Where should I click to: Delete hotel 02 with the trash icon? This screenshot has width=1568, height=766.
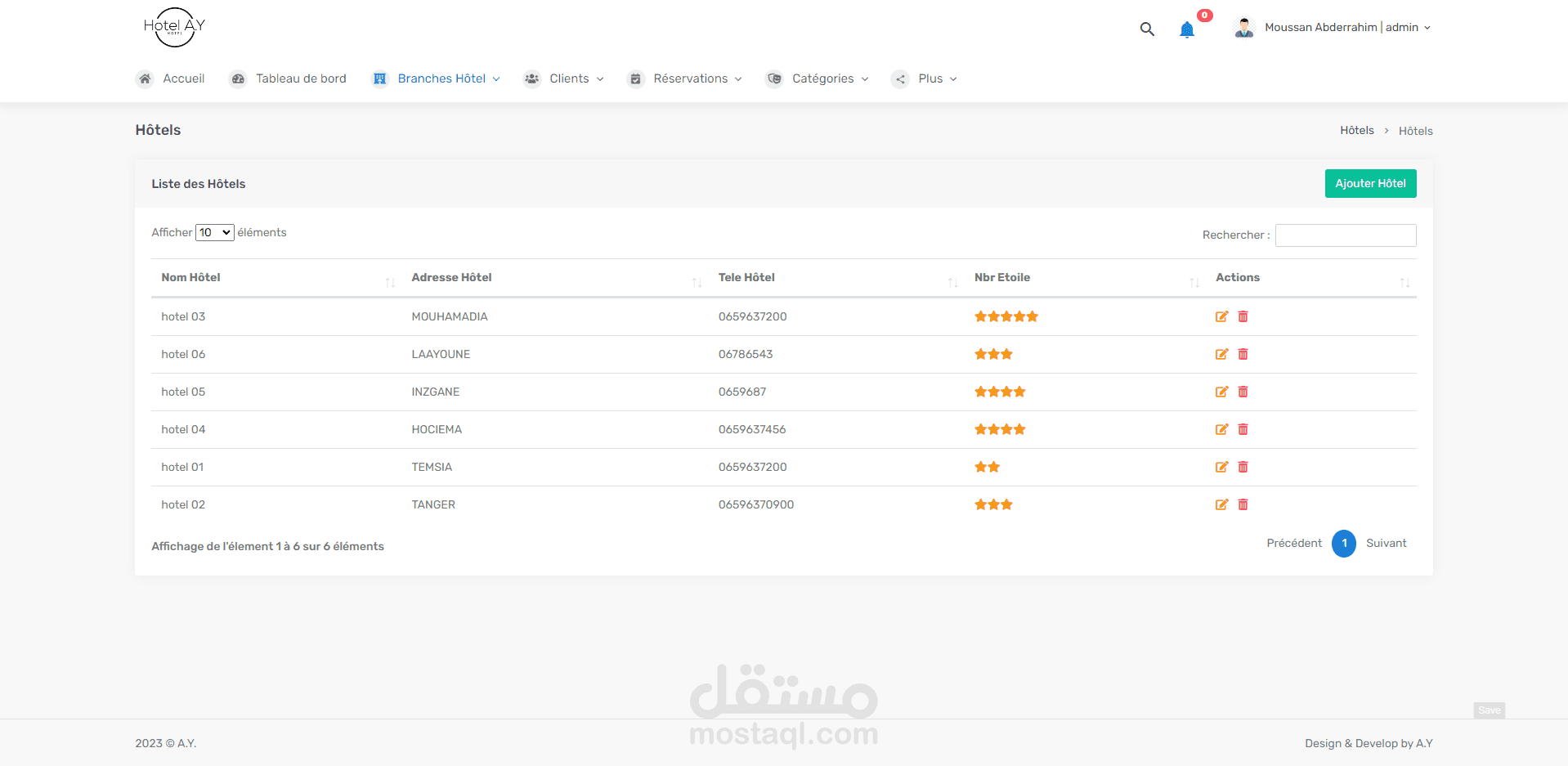tap(1243, 504)
